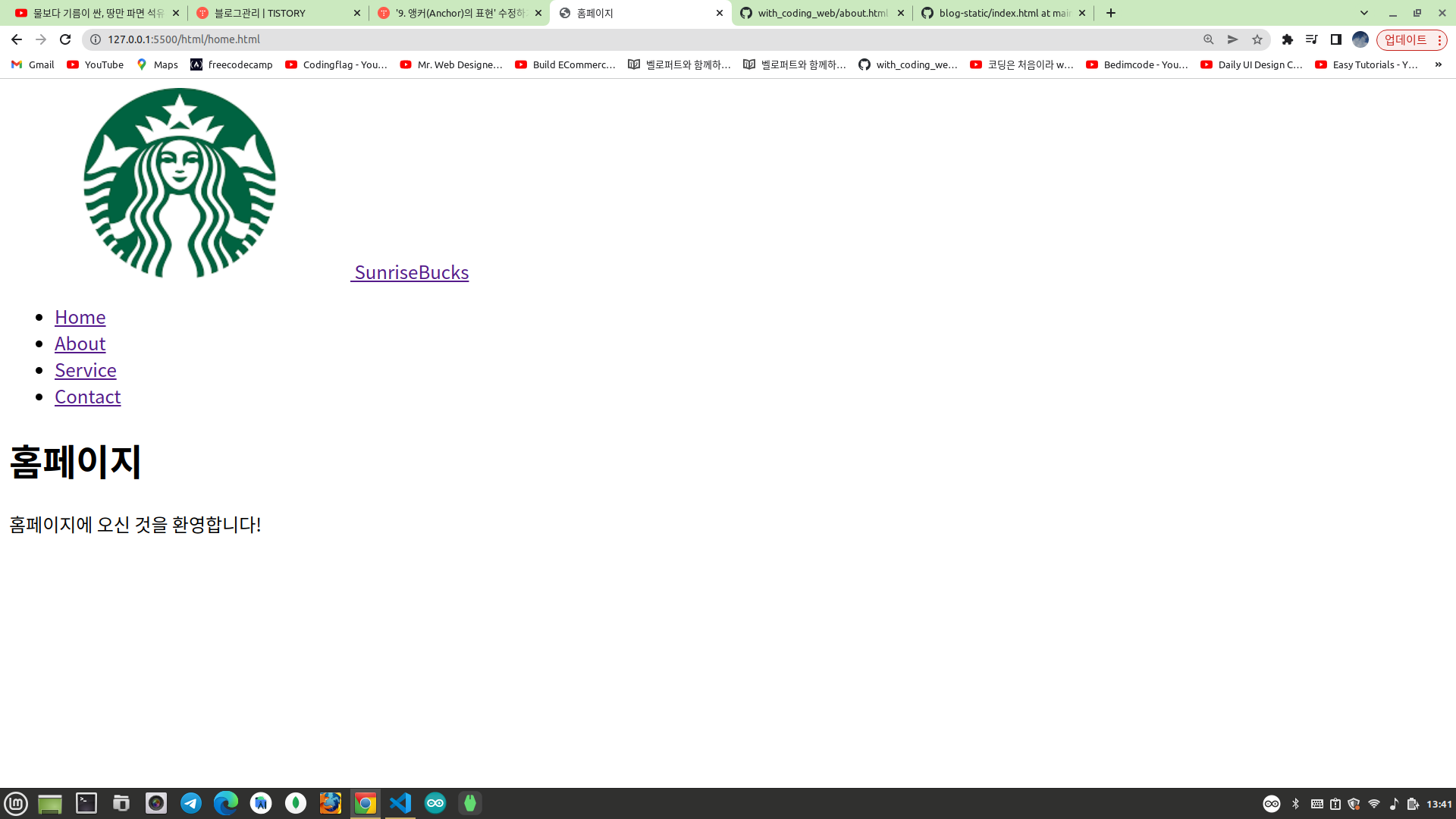
Task: Reload the home.html page
Action: [65, 39]
